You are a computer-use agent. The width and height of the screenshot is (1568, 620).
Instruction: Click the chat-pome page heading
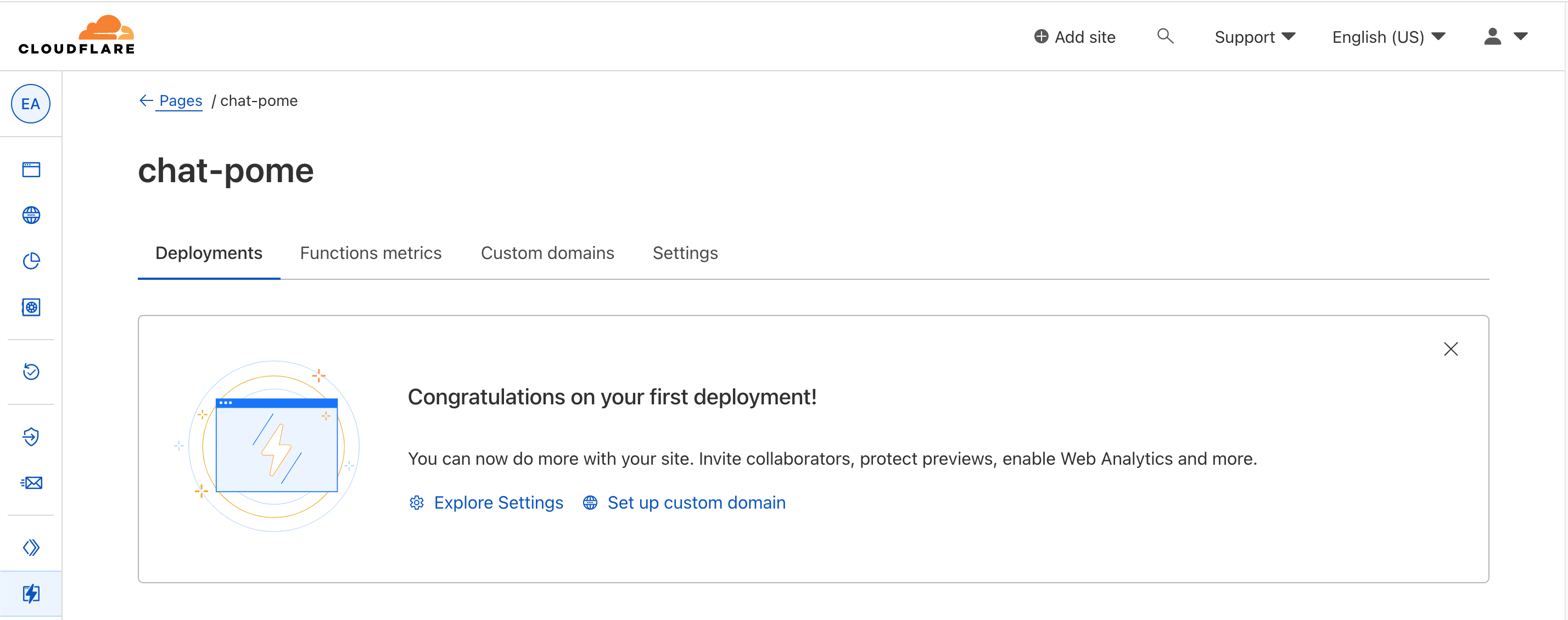[x=225, y=171]
